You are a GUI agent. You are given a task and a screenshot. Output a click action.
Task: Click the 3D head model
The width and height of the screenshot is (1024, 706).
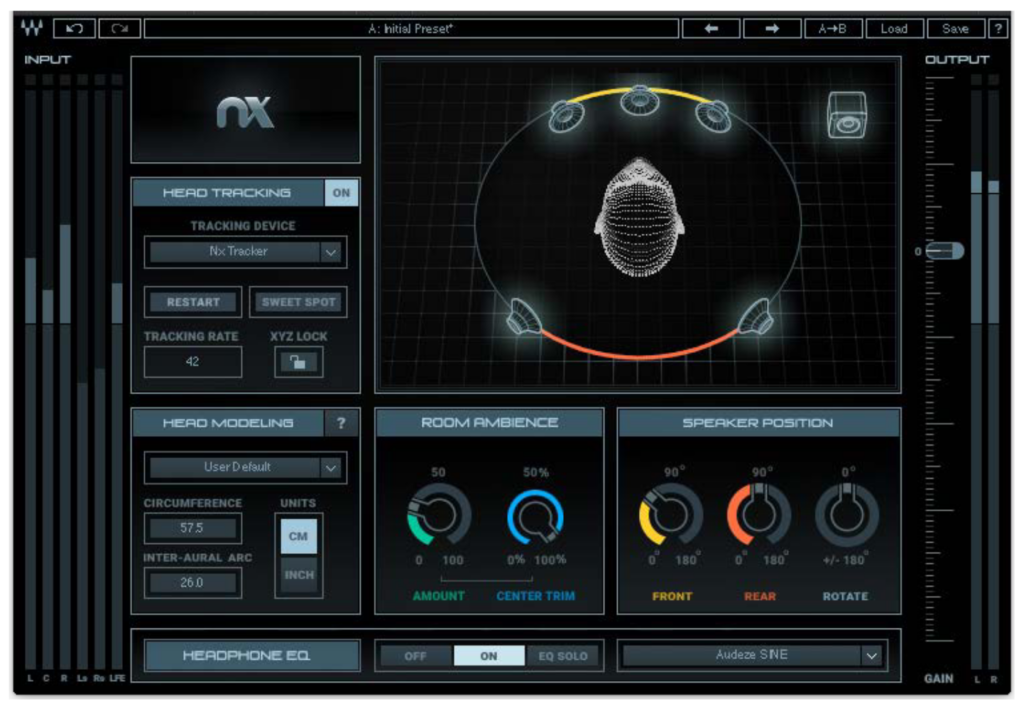(639, 217)
